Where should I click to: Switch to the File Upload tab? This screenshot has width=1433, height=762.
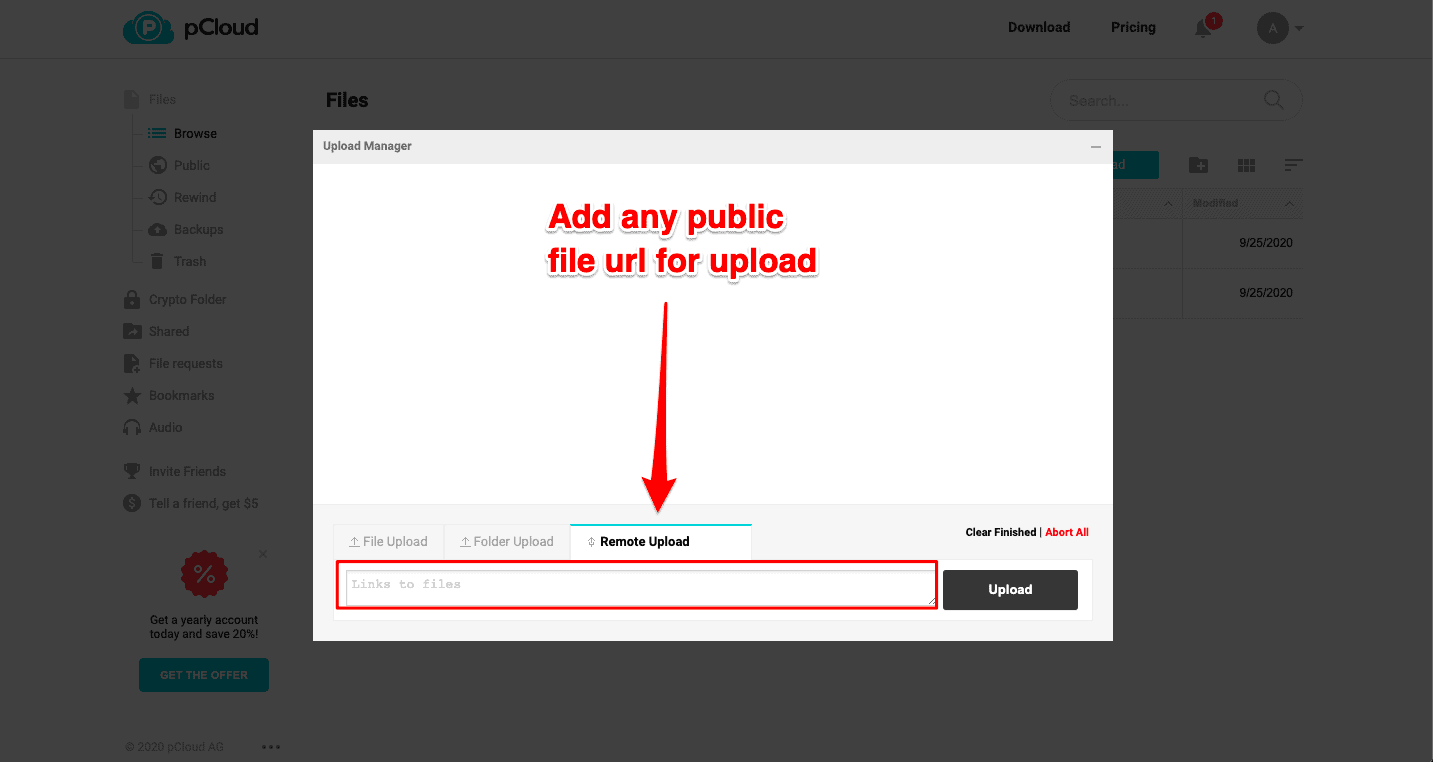coord(388,541)
